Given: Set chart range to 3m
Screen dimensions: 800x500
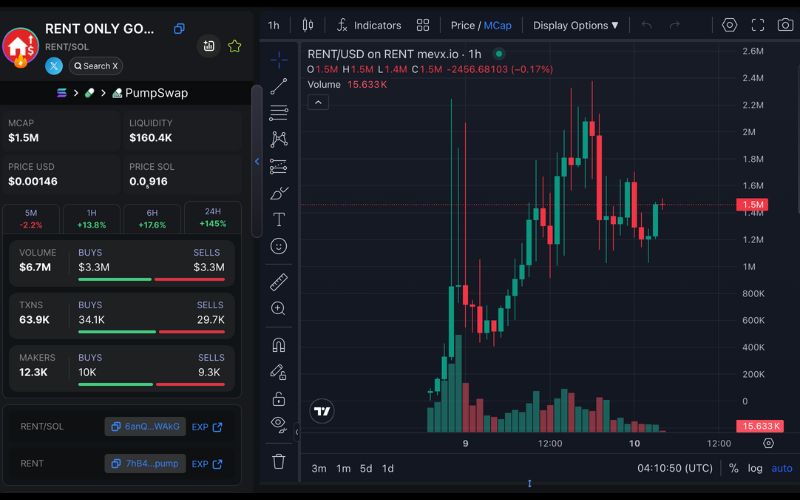Looking at the screenshot, I should pos(319,468).
